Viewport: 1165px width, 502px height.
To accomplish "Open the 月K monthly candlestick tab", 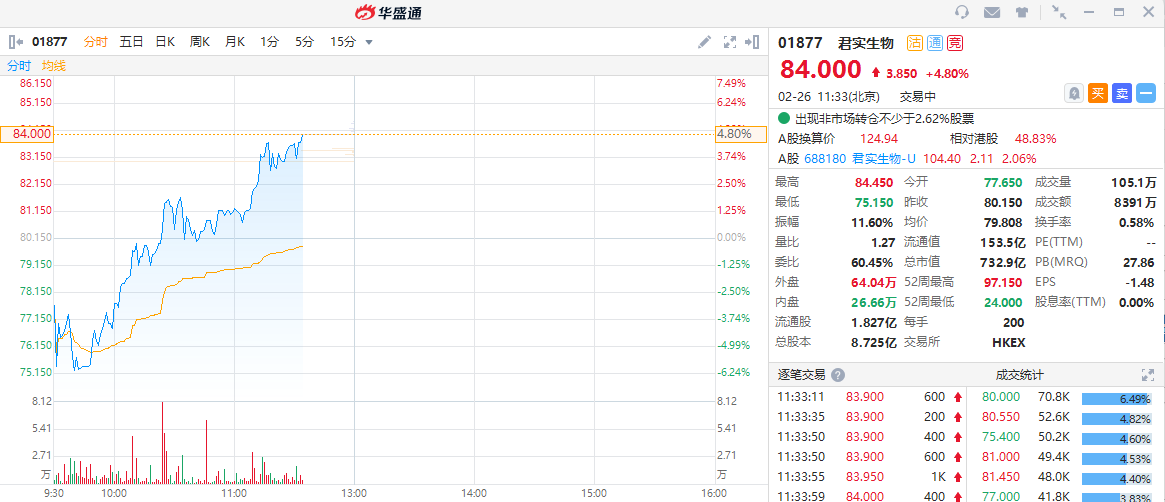I will click(x=235, y=42).
